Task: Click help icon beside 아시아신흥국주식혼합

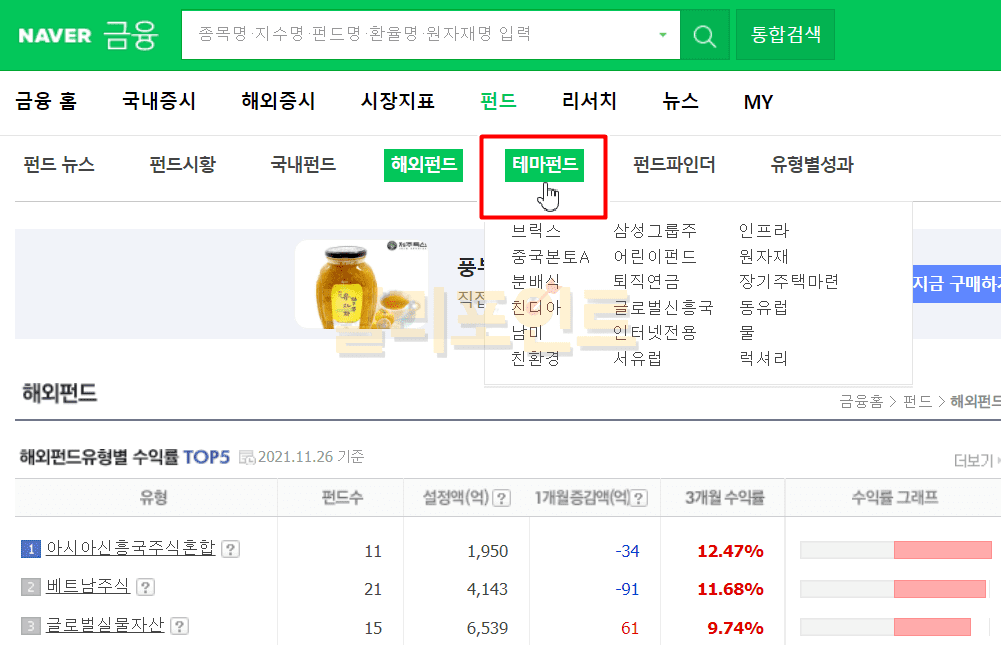Action: click(x=230, y=549)
